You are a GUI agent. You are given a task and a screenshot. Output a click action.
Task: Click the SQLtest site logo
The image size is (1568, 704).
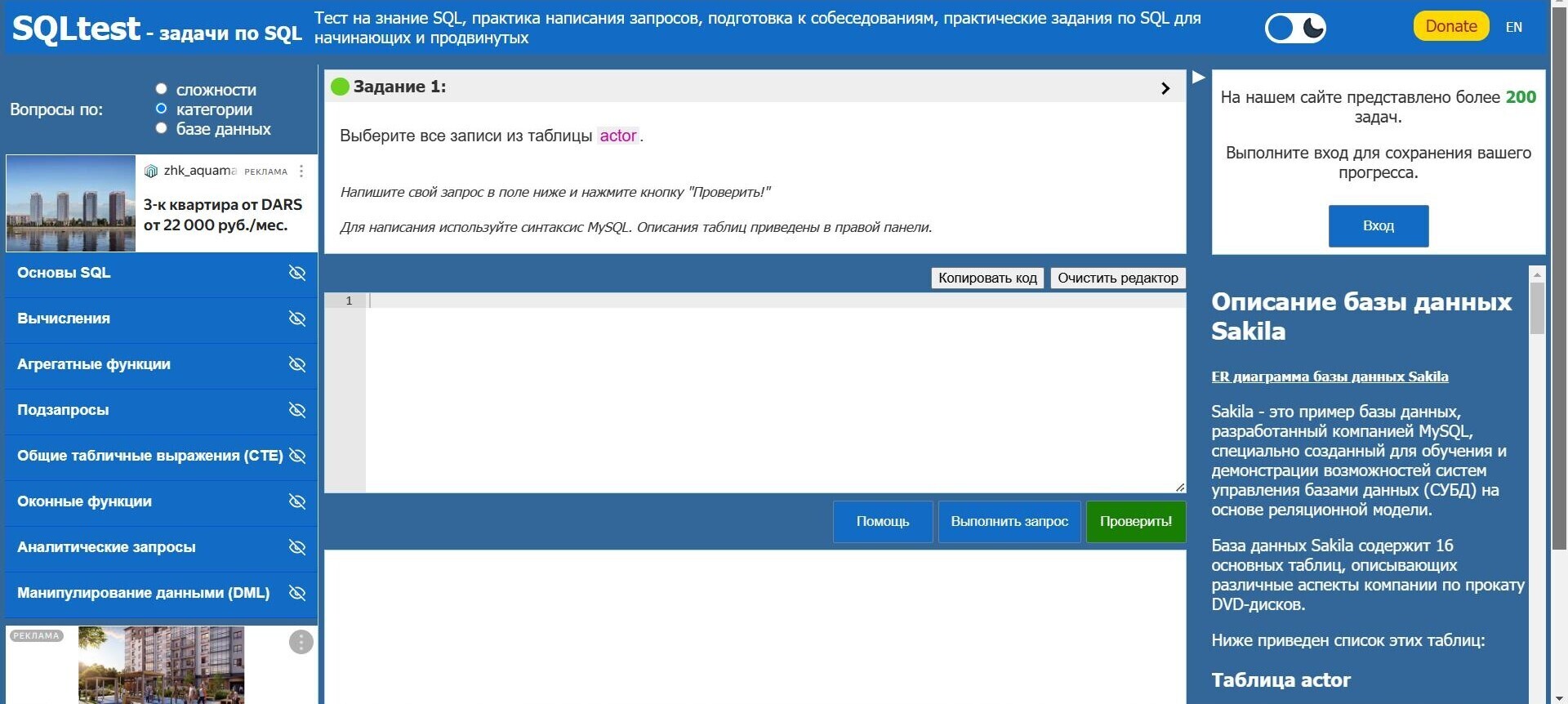point(77,29)
